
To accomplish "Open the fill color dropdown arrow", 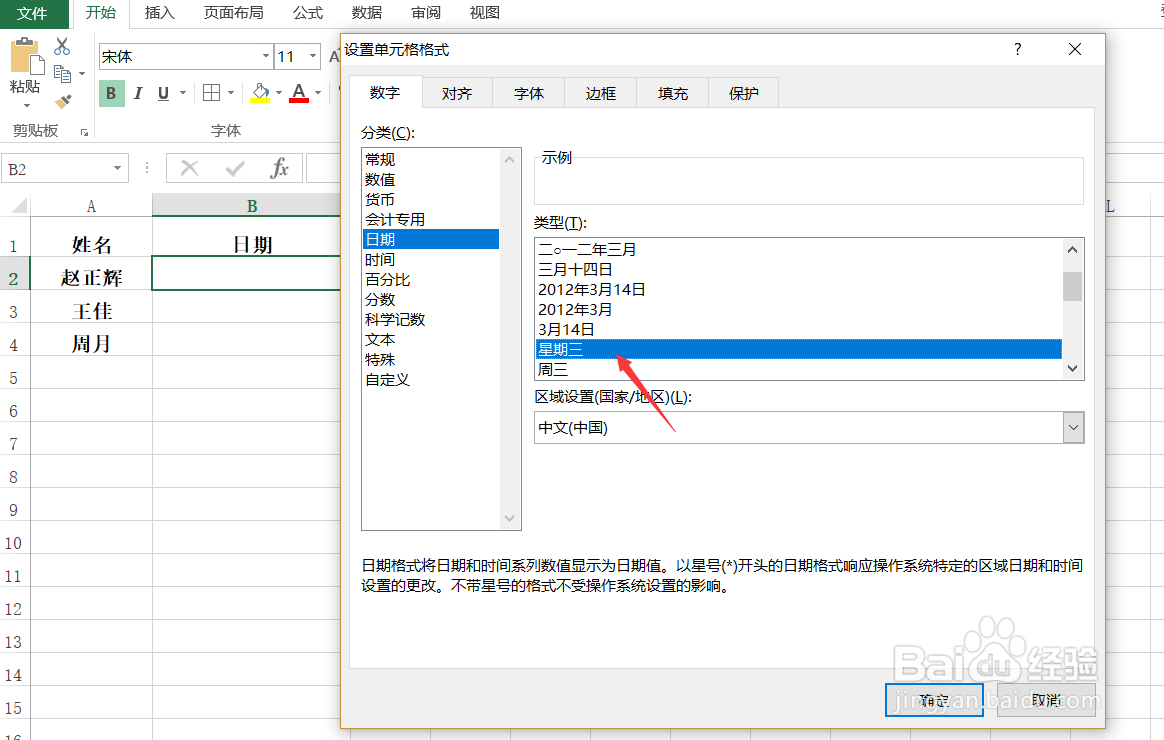I will point(279,93).
